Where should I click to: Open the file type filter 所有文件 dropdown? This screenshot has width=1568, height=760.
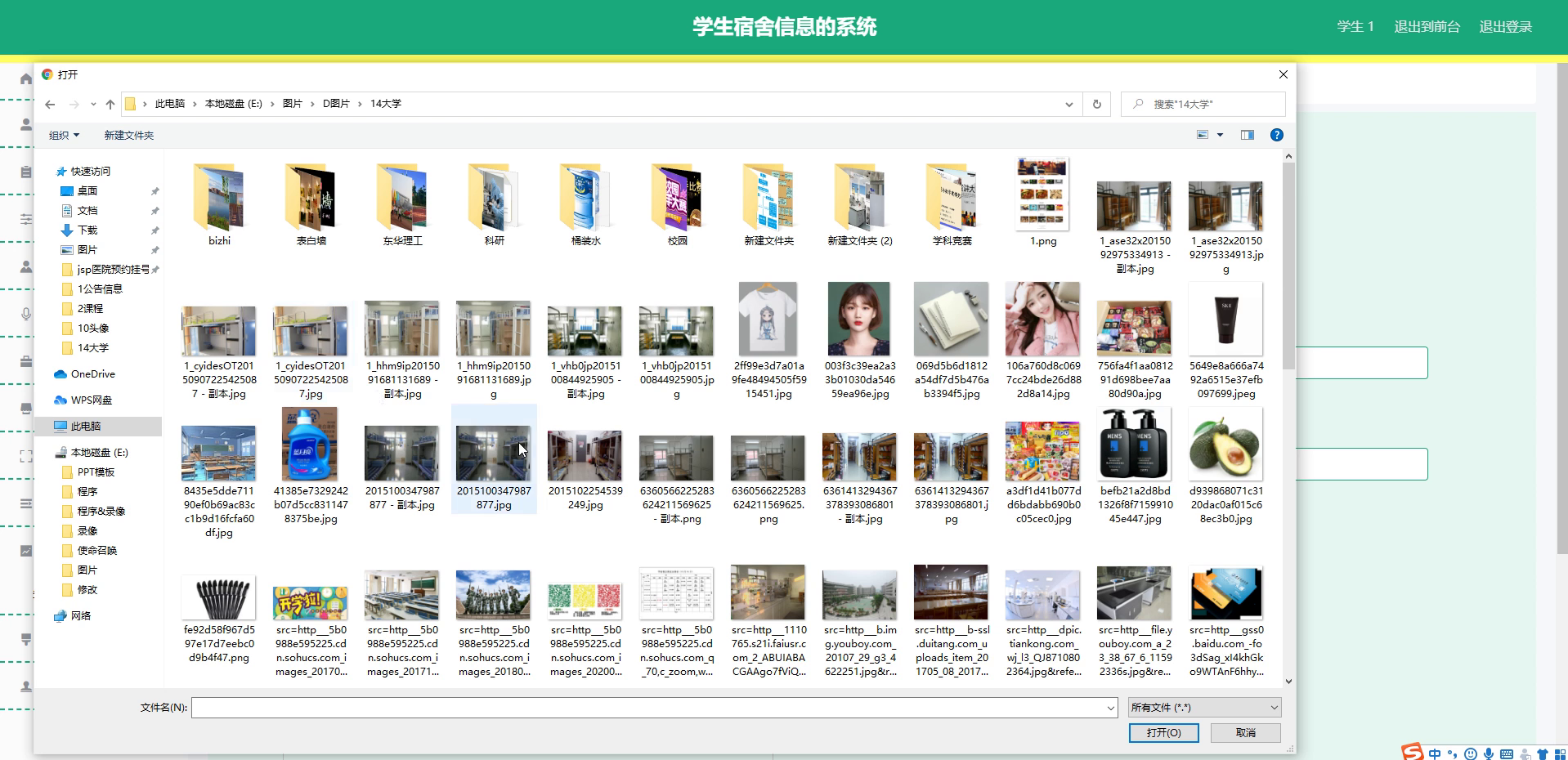(x=1204, y=708)
